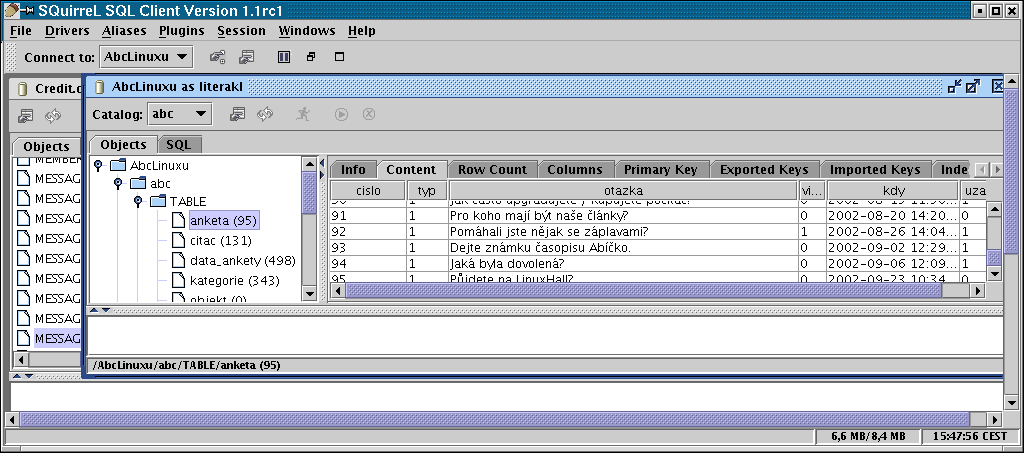Select data_ankety (498) table in tree
1024x453 pixels.
[x=243, y=261]
